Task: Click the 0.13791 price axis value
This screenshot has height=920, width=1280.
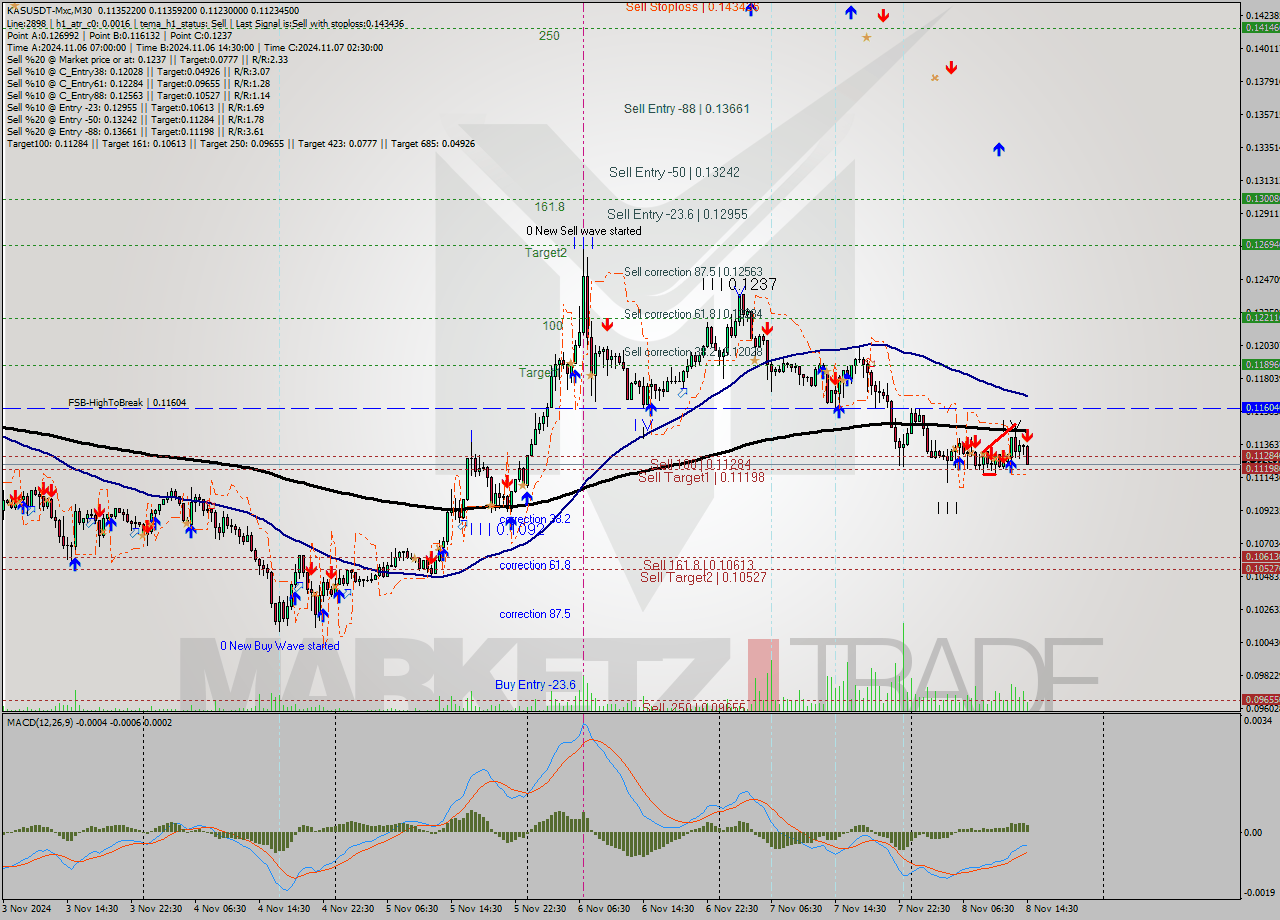Action: coord(1261,81)
